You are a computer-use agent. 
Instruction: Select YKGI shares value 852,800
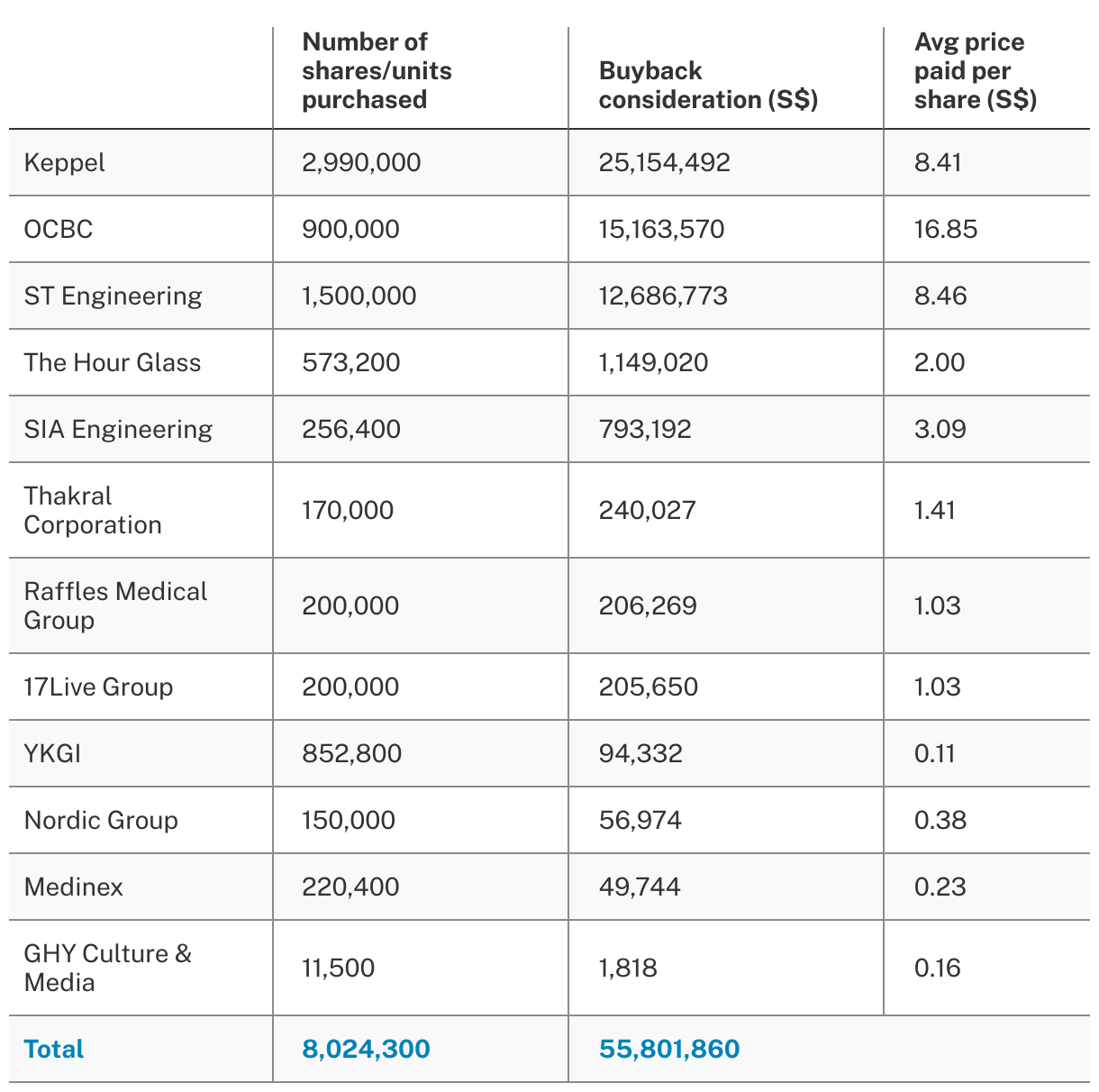352,754
